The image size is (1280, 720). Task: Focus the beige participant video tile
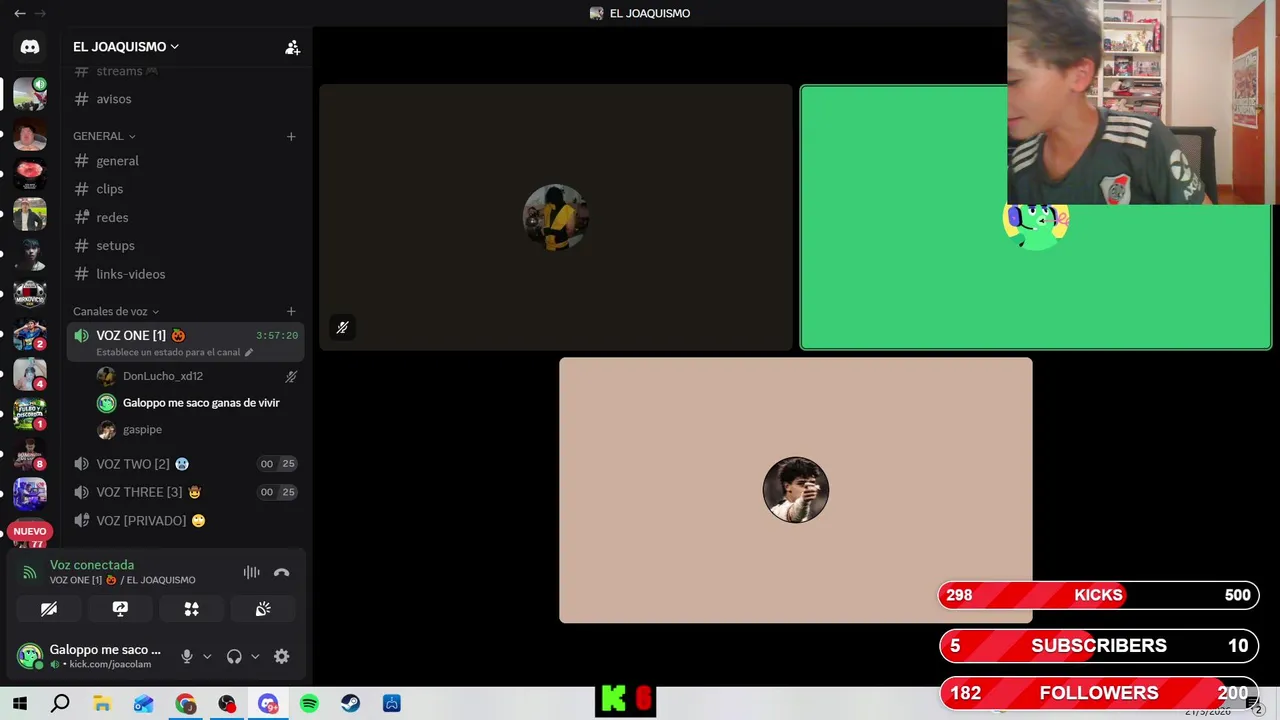click(796, 490)
